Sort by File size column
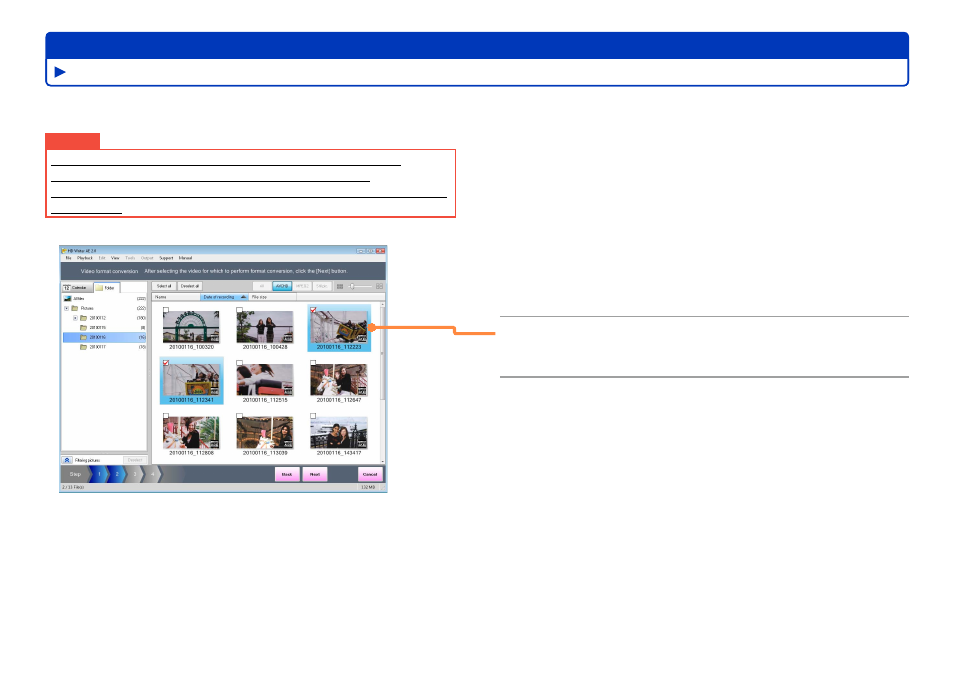This screenshot has width=954, height=673. (x=273, y=297)
